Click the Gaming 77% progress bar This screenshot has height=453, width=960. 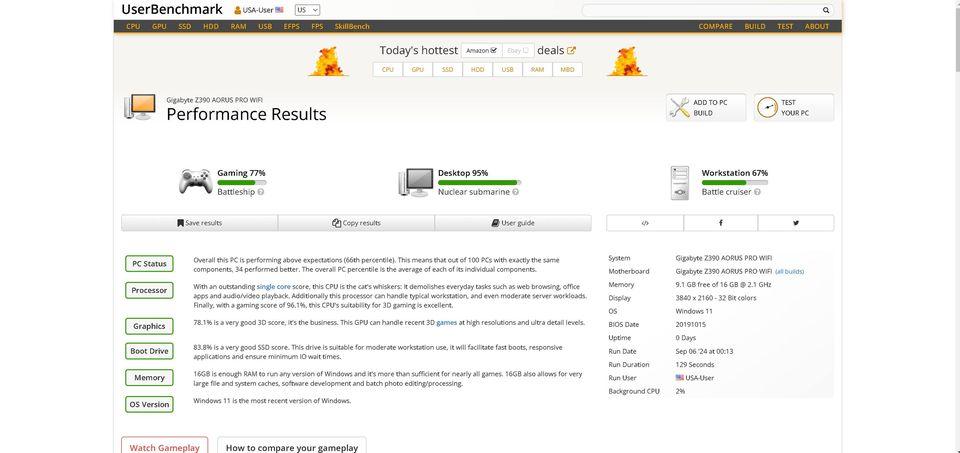coord(242,182)
